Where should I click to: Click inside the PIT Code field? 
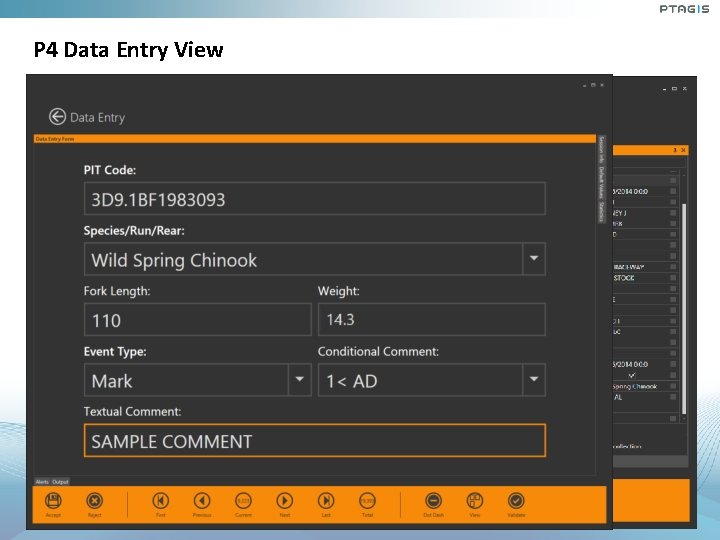315,199
